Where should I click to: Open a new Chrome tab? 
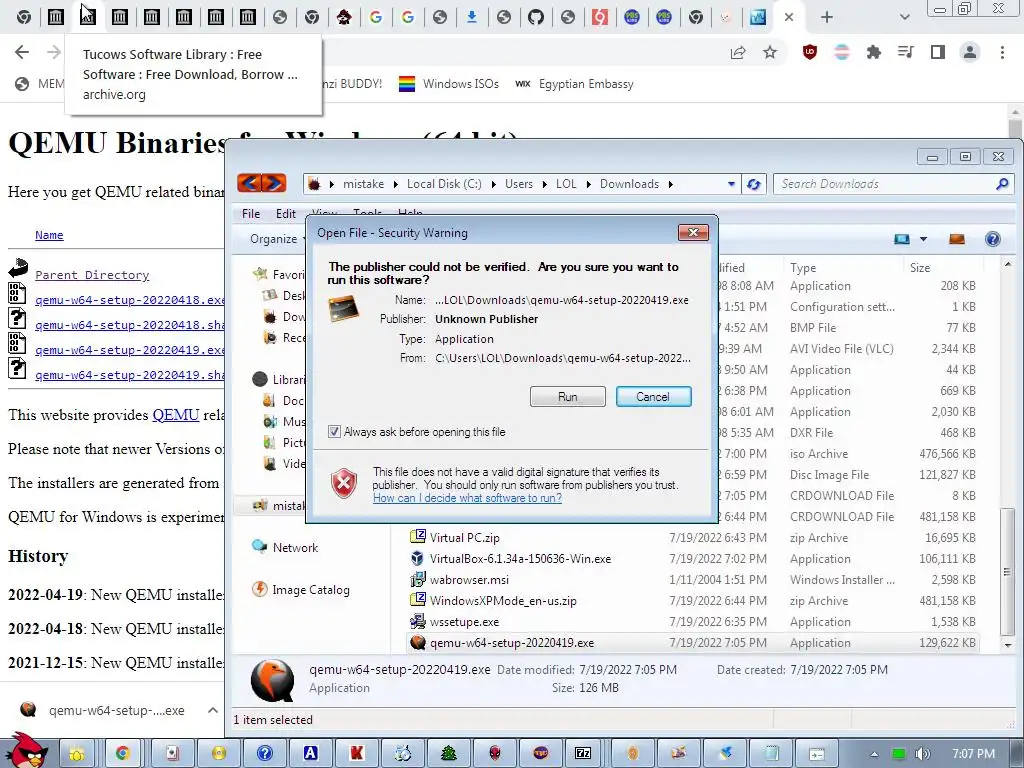827,17
